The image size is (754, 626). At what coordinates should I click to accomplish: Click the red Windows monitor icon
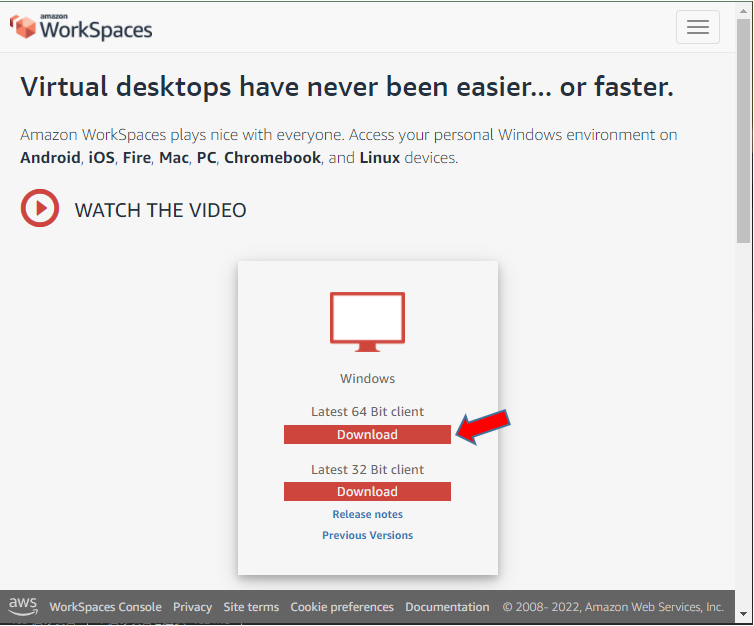pyautogui.click(x=367, y=322)
